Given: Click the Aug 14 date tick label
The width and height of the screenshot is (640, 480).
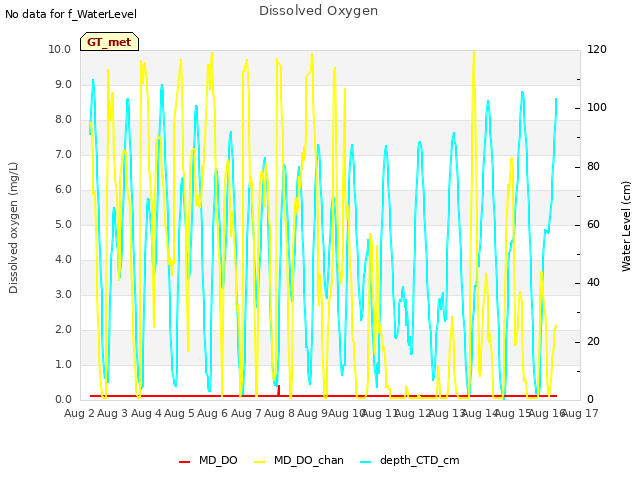Looking at the screenshot, I should coord(479,413).
